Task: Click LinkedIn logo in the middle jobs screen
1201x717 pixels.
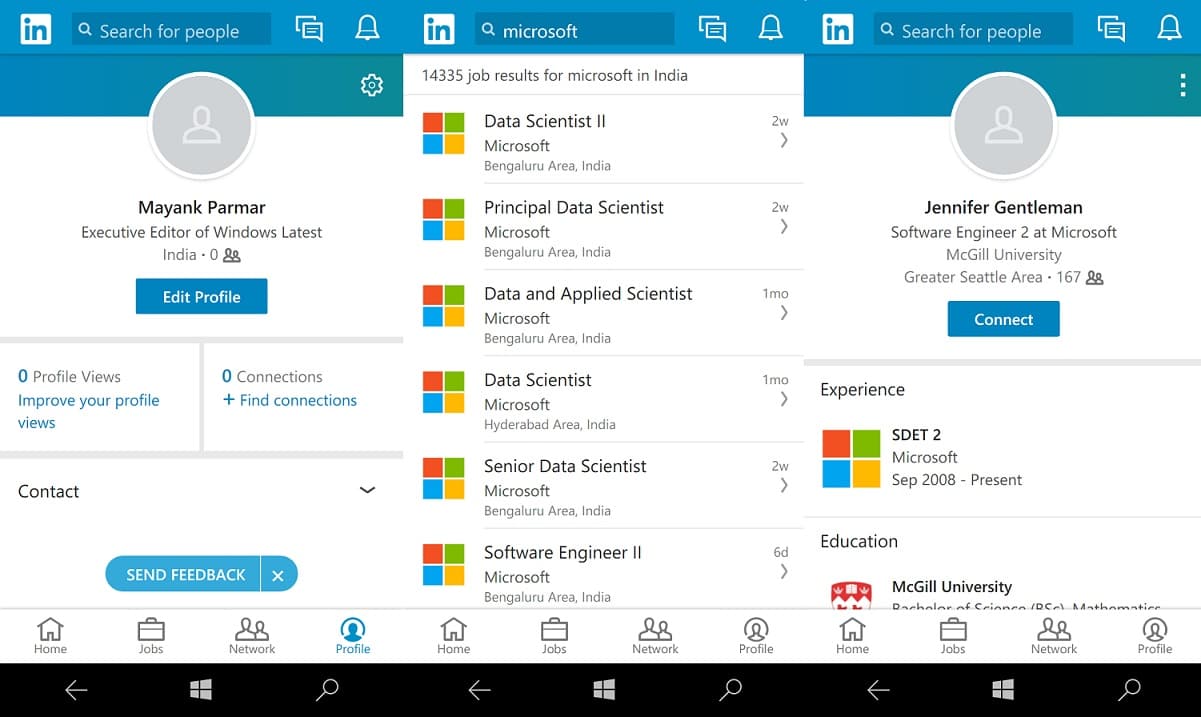Action: coord(439,30)
